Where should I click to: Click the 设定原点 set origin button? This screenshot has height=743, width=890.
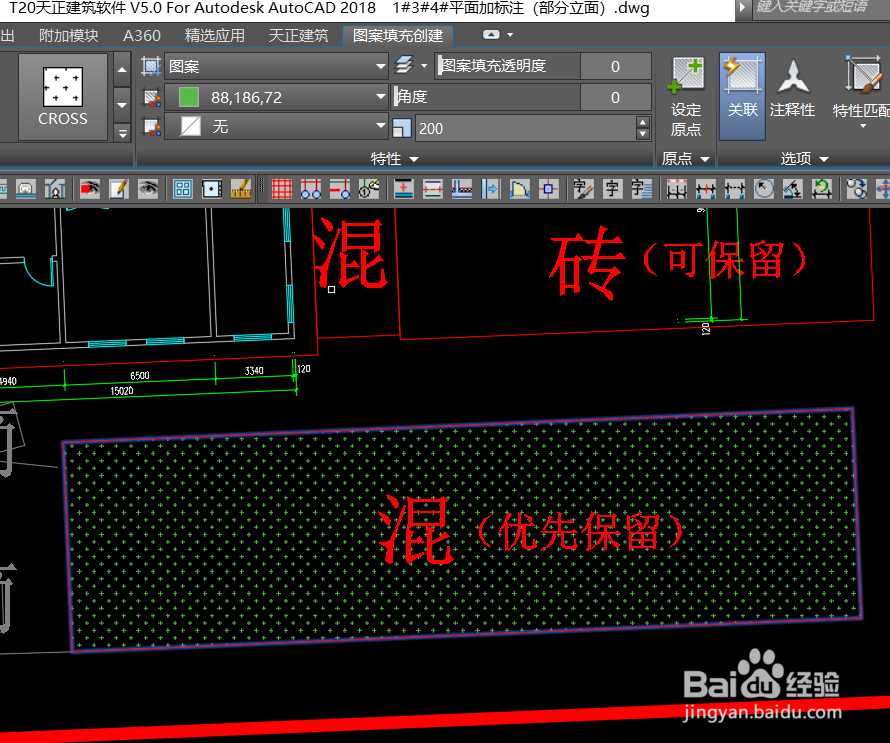click(686, 96)
